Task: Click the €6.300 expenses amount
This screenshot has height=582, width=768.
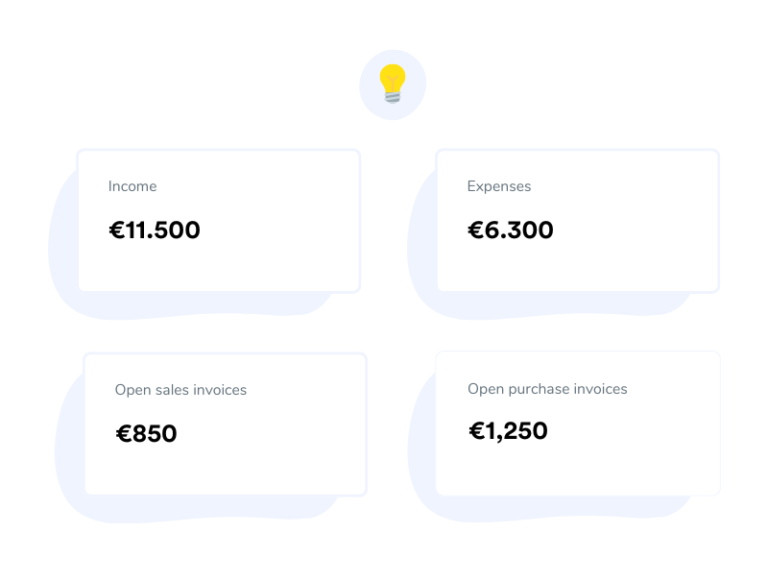Action: point(510,230)
